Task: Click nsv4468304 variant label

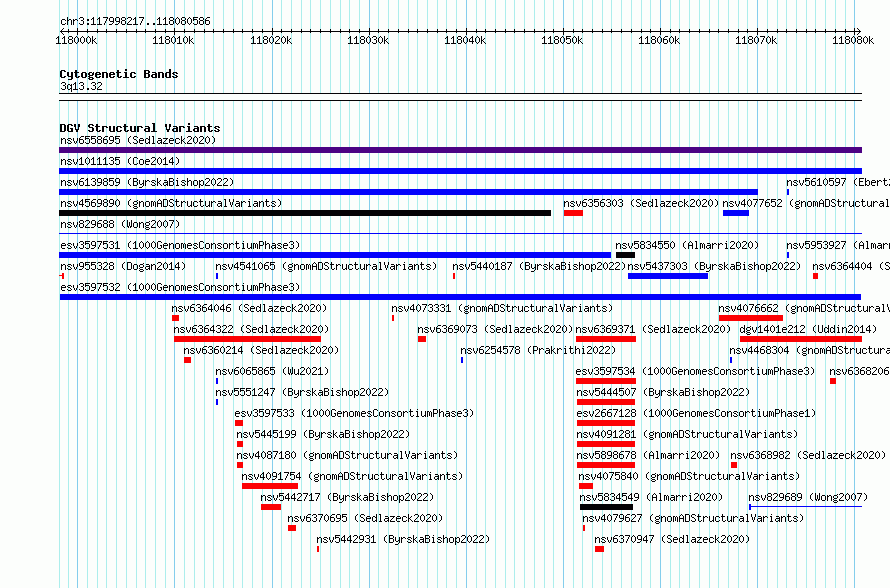Action: 809,350
